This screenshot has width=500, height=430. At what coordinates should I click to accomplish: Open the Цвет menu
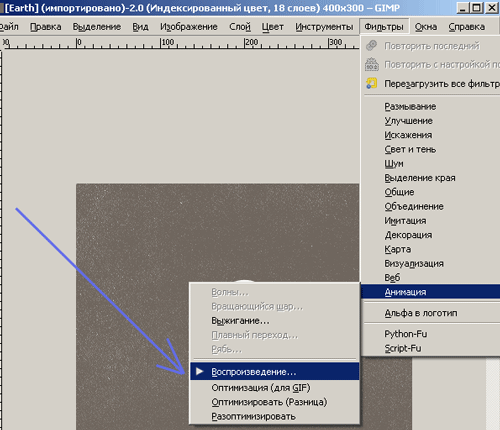[x=273, y=27]
